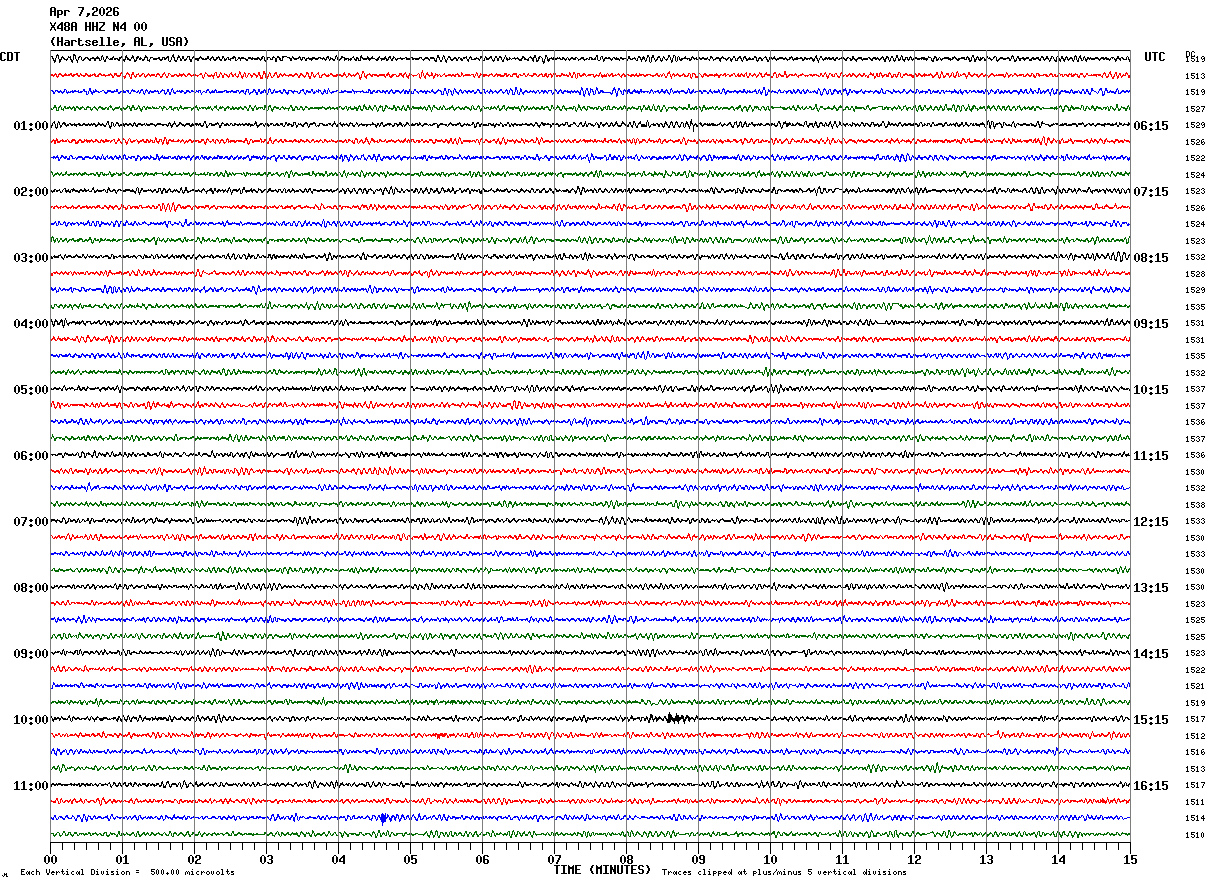
Task: Click the 'Each Vertical Division = 500.00 microvolts' note
Action: [x=128, y=873]
